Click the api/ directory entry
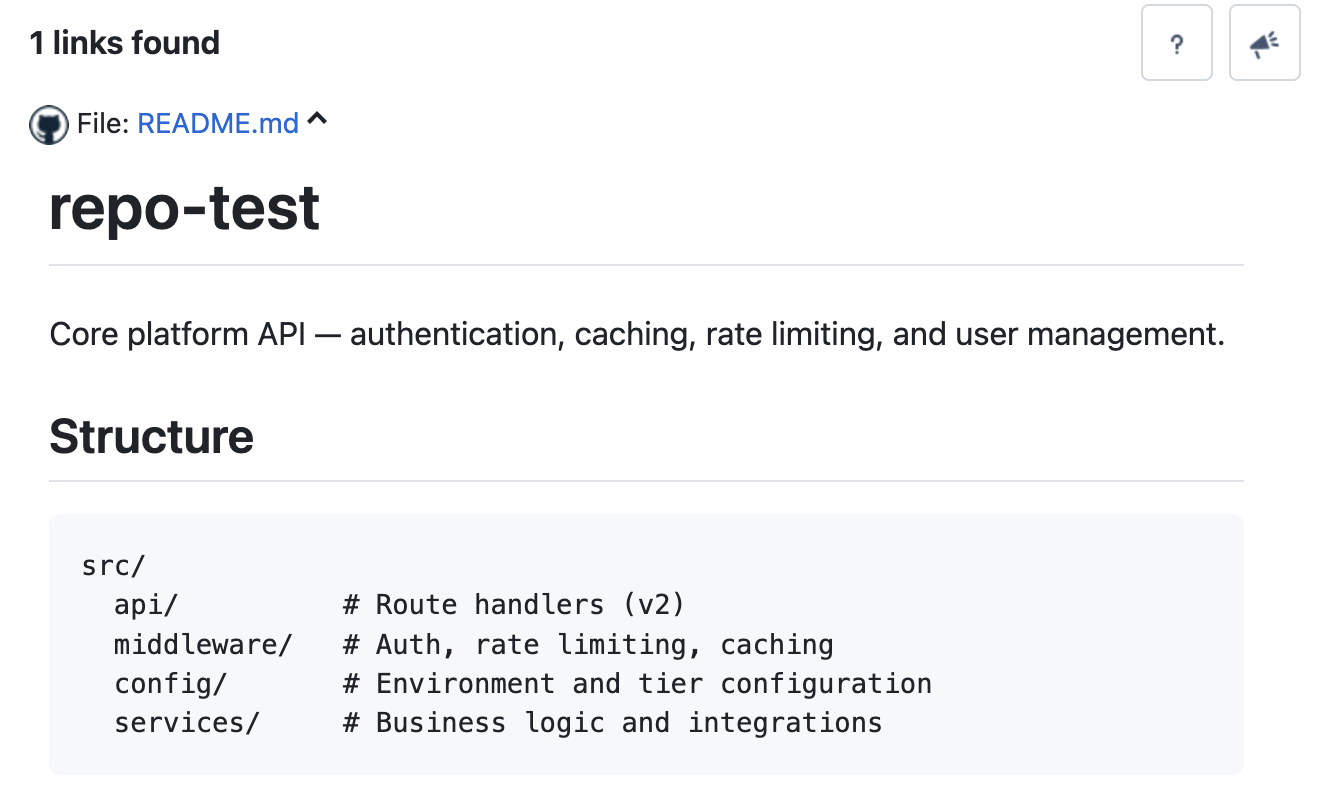Image resolution: width=1340 pixels, height=794 pixels. pyautogui.click(x=146, y=605)
